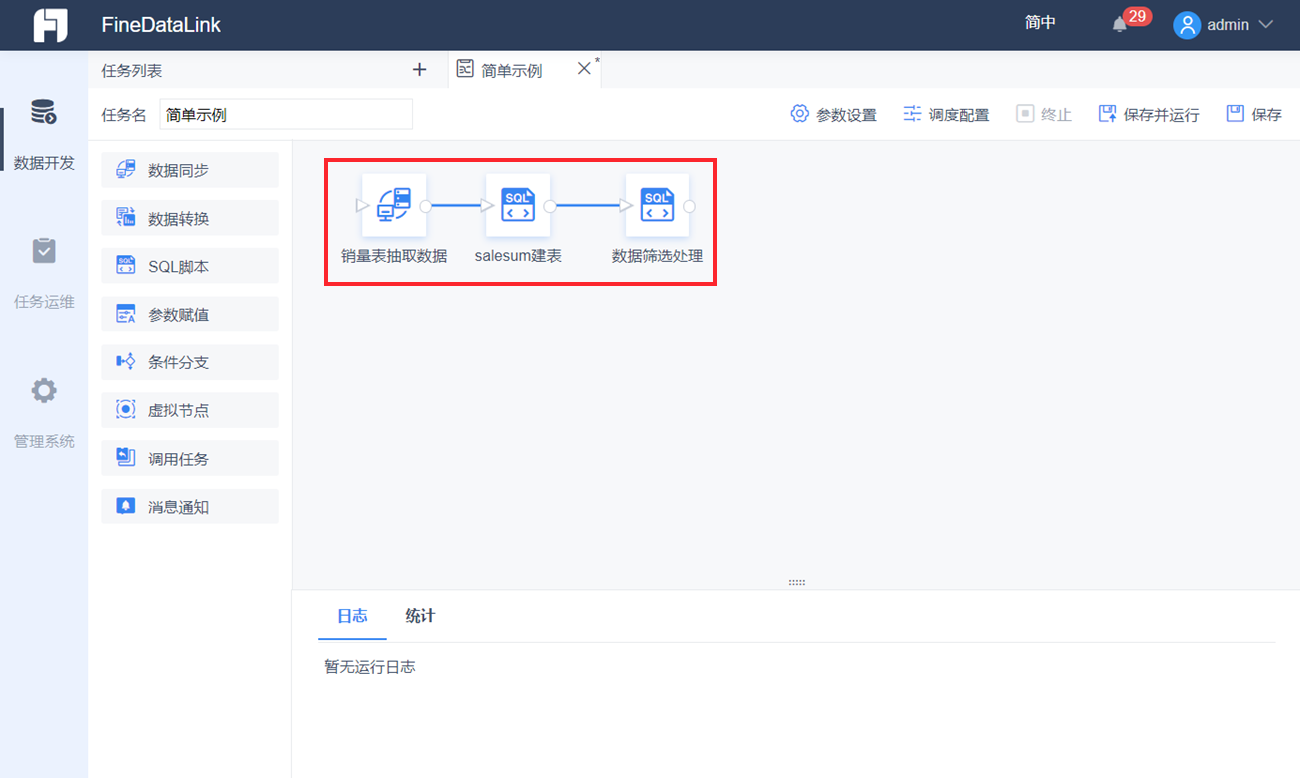Click the FineDataLink product title

click(x=161, y=25)
